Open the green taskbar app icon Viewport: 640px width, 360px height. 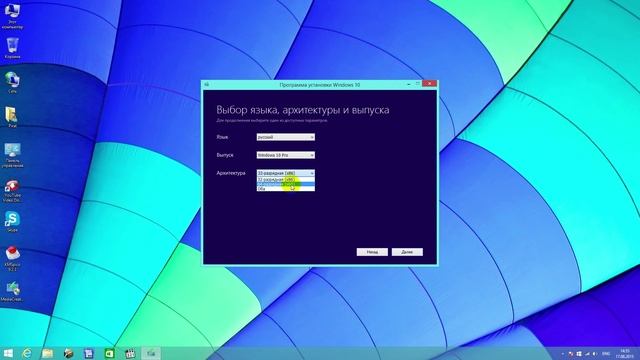[109, 353]
